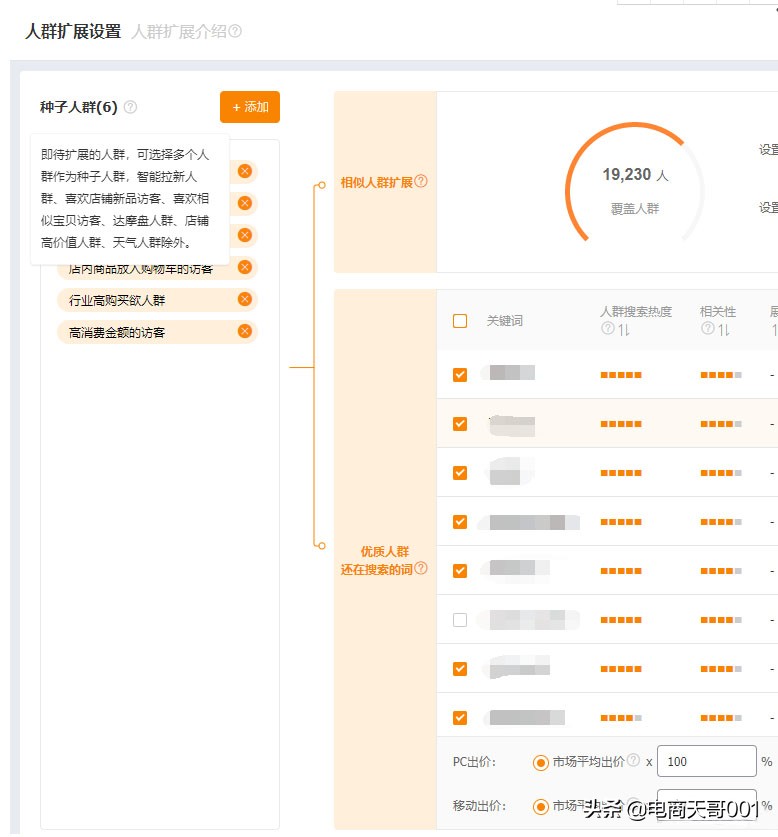Select the 行业高购买欲人群 tag text

[117, 301]
